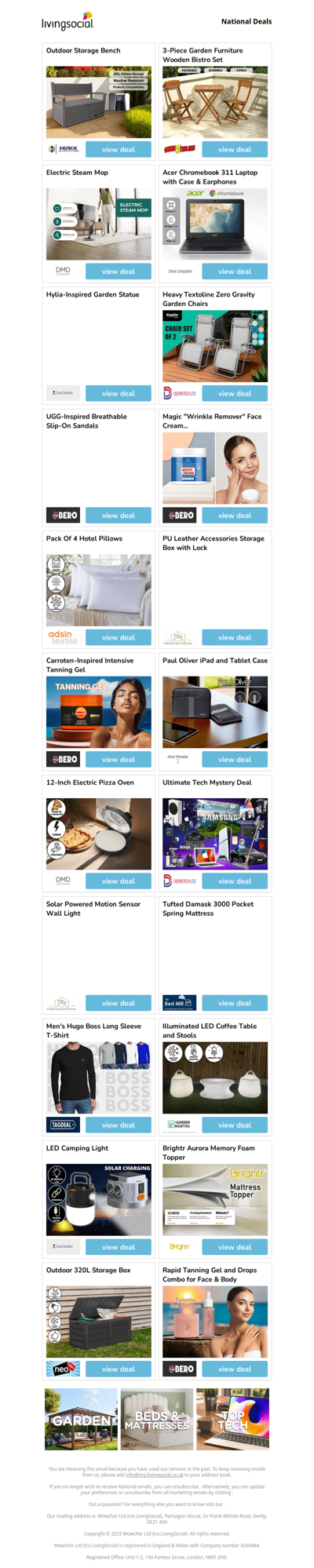The height and width of the screenshot is (1568, 314).
Task: Open the Beds & Mattresses category banner
Action: (x=157, y=1419)
